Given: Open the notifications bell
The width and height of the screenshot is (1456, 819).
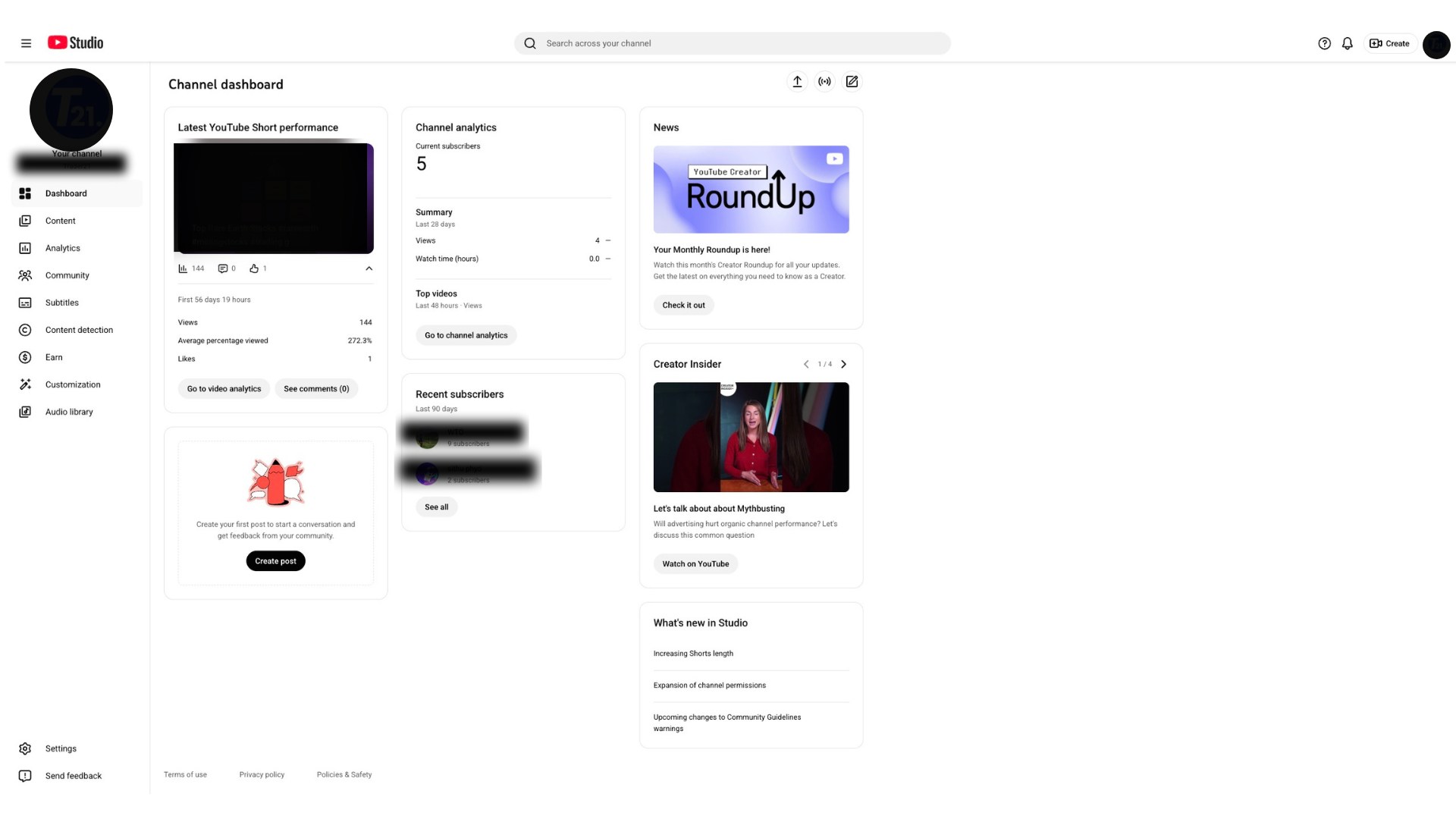Looking at the screenshot, I should tap(1347, 43).
